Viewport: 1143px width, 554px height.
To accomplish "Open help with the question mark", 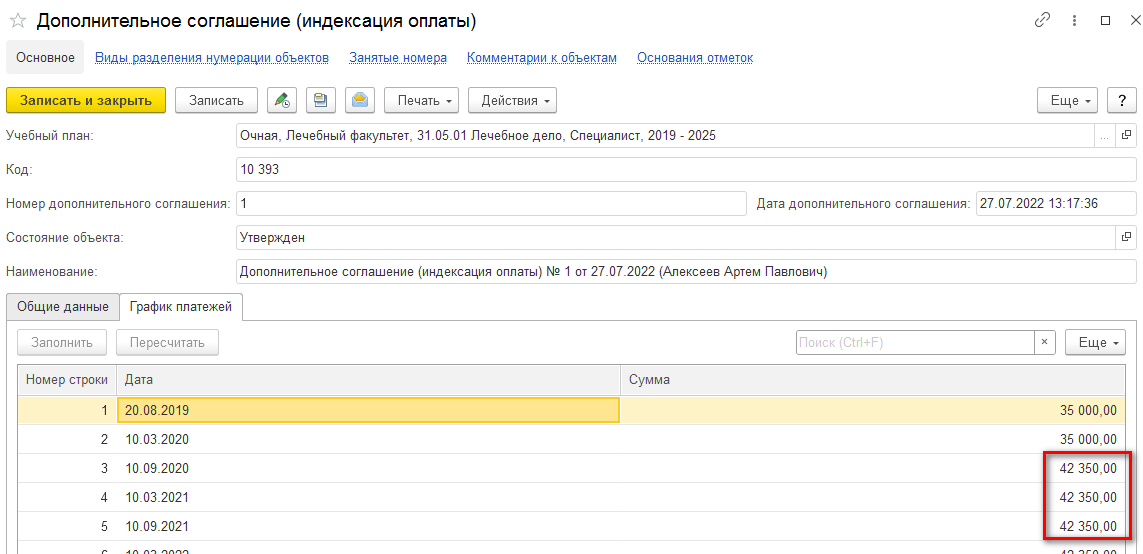I will 1122,101.
